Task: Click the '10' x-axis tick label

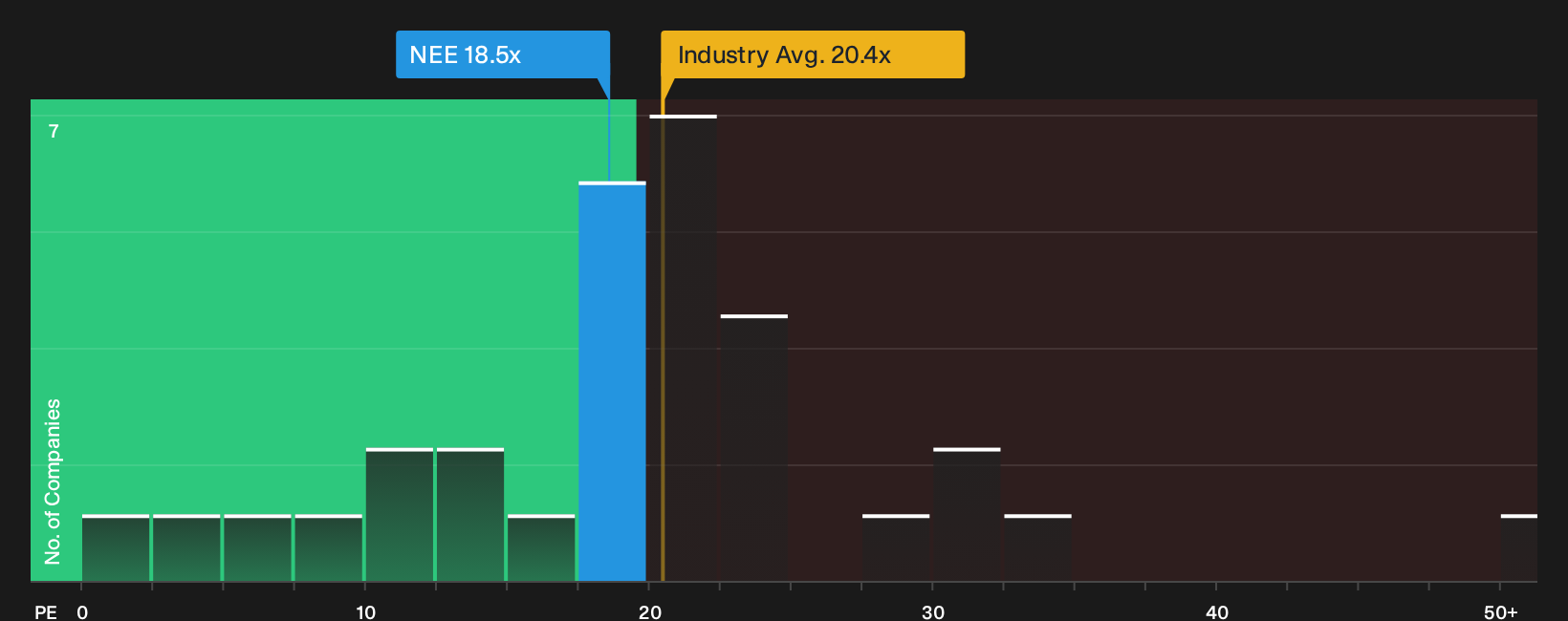Action: click(x=366, y=612)
